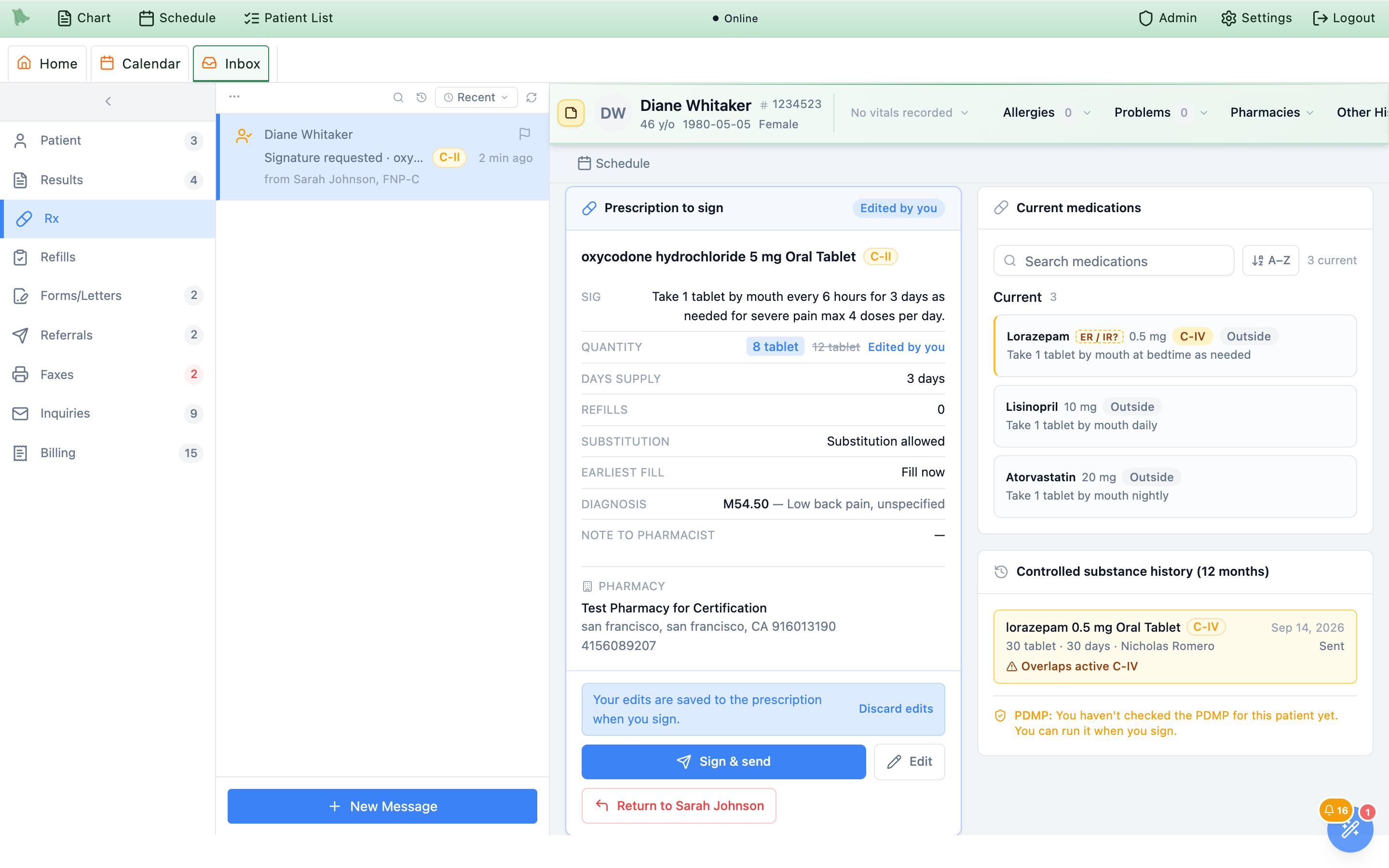Image resolution: width=1389 pixels, height=868 pixels.
Task: Click the DW patient avatar
Action: (x=613, y=113)
